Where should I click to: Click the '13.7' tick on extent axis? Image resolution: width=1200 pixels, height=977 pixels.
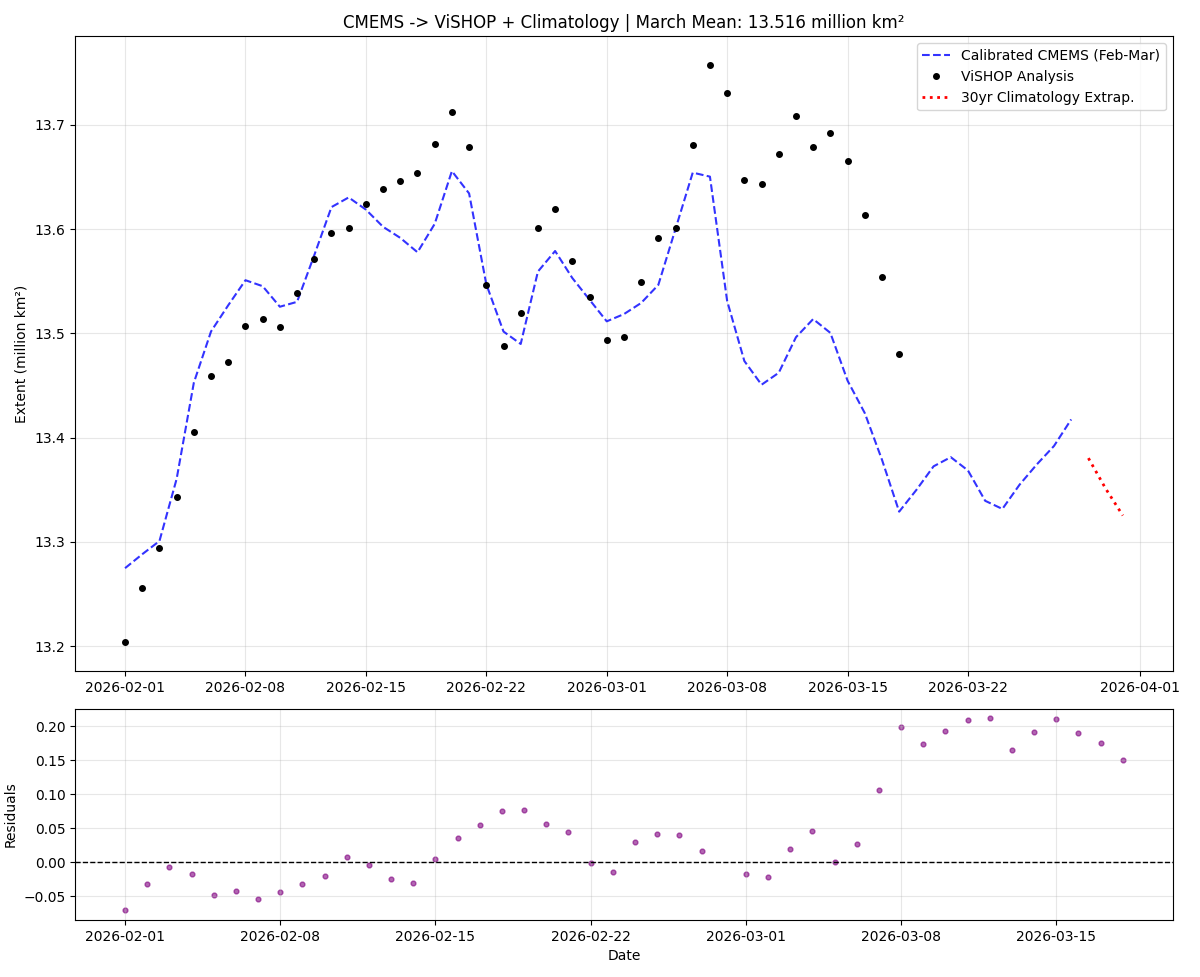click(50, 126)
